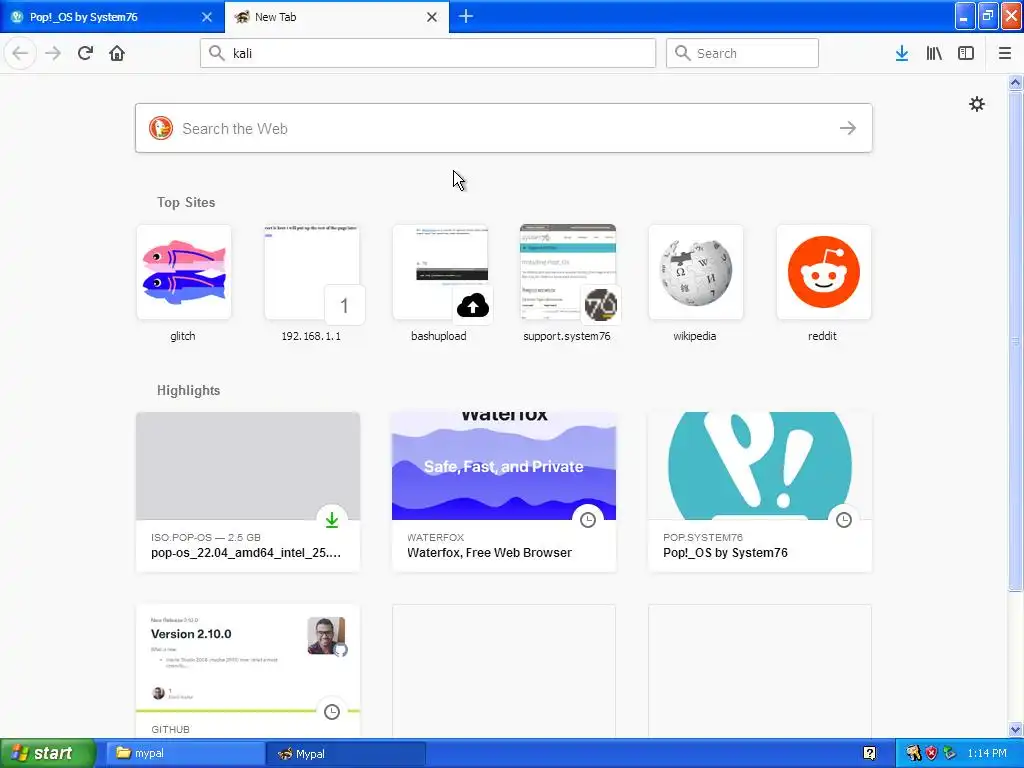The height and width of the screenshot is (768, 1024).
Task: Open the hamburger application menu
Action: point(1005,53)
